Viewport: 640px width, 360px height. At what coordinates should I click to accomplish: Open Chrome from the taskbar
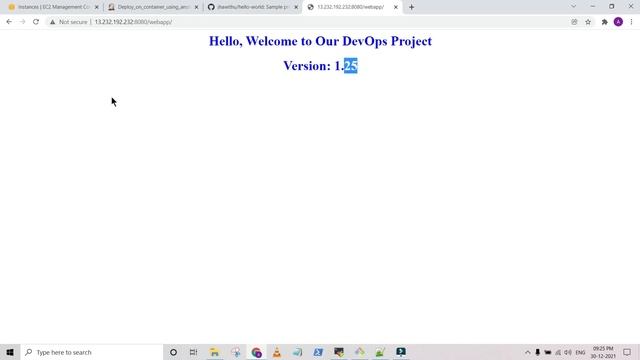click(x=256, y=352)
